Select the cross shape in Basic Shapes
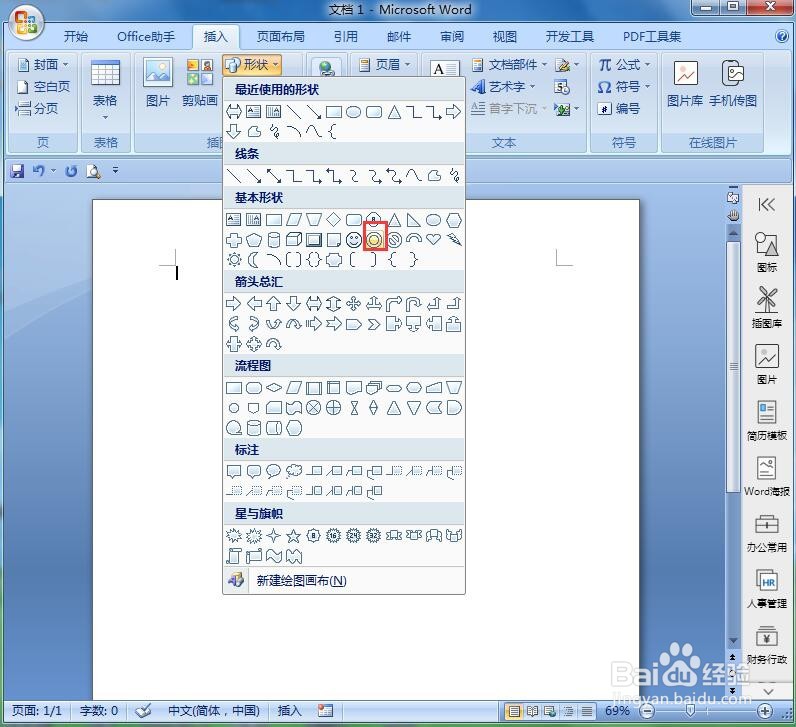796x727 pixels. 234,240
